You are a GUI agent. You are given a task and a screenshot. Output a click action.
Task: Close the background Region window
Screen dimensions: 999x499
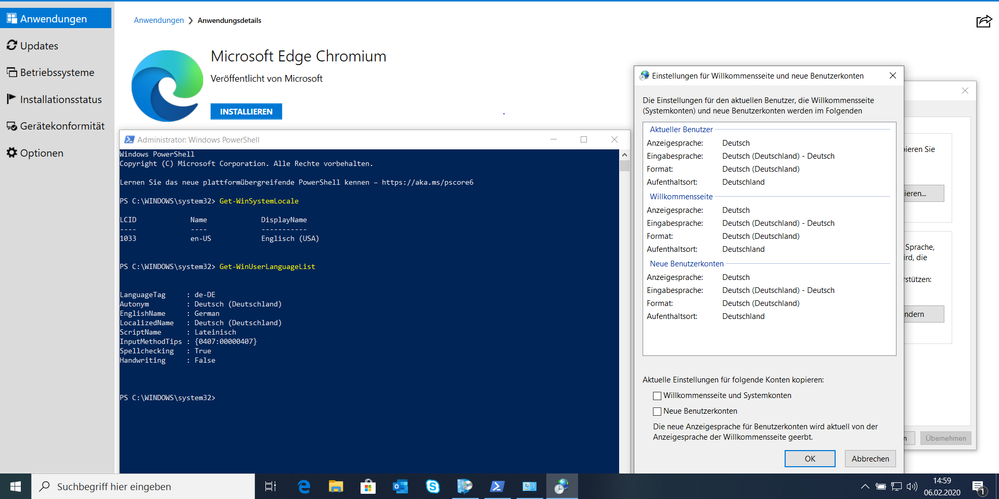coord(965,90)
